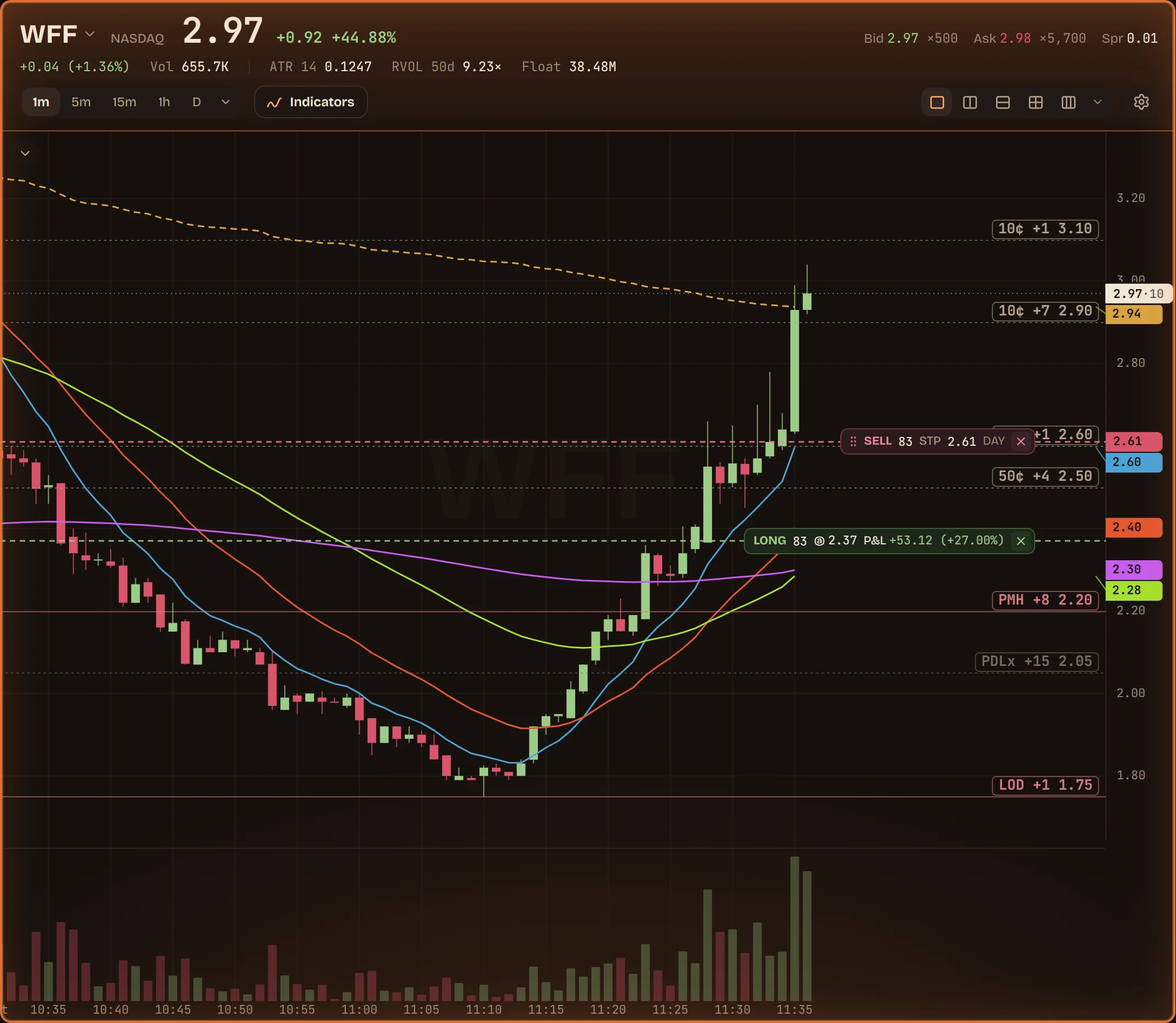
Task: Select single chart layout icon
Action: coord(937,102)
